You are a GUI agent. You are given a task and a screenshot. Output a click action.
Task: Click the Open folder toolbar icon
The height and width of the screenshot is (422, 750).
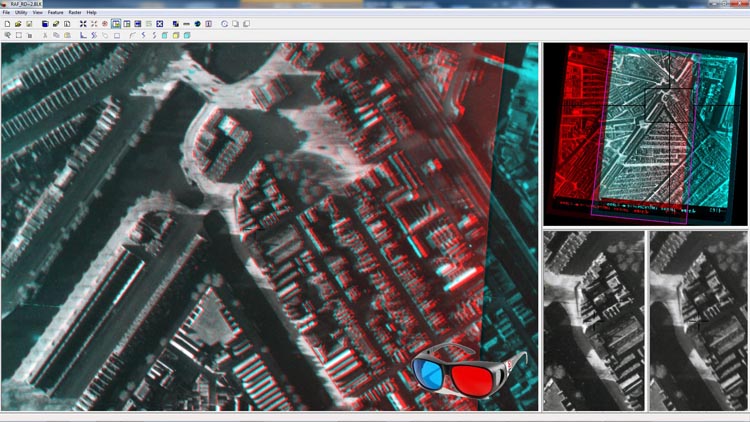(18, 24)
